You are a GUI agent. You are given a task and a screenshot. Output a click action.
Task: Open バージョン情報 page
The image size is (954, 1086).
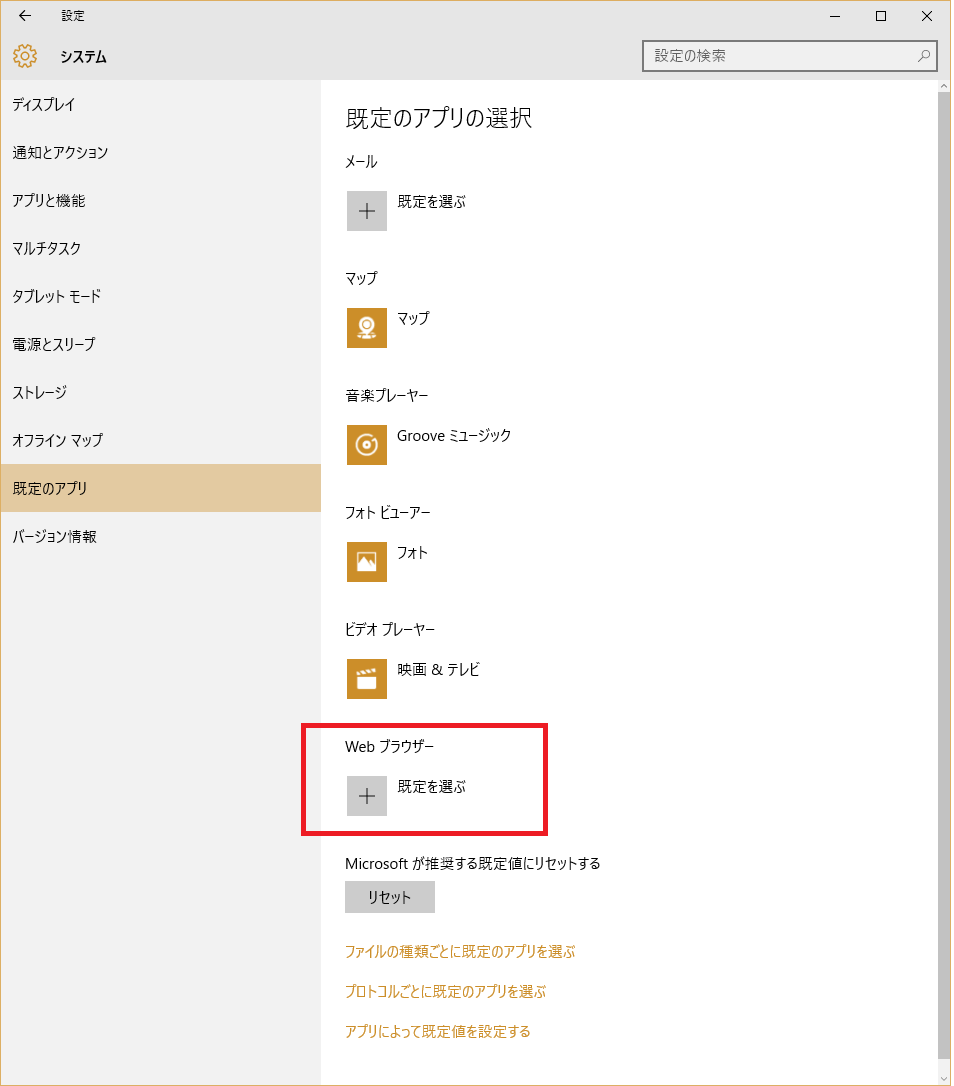click(x=161, y=537)
